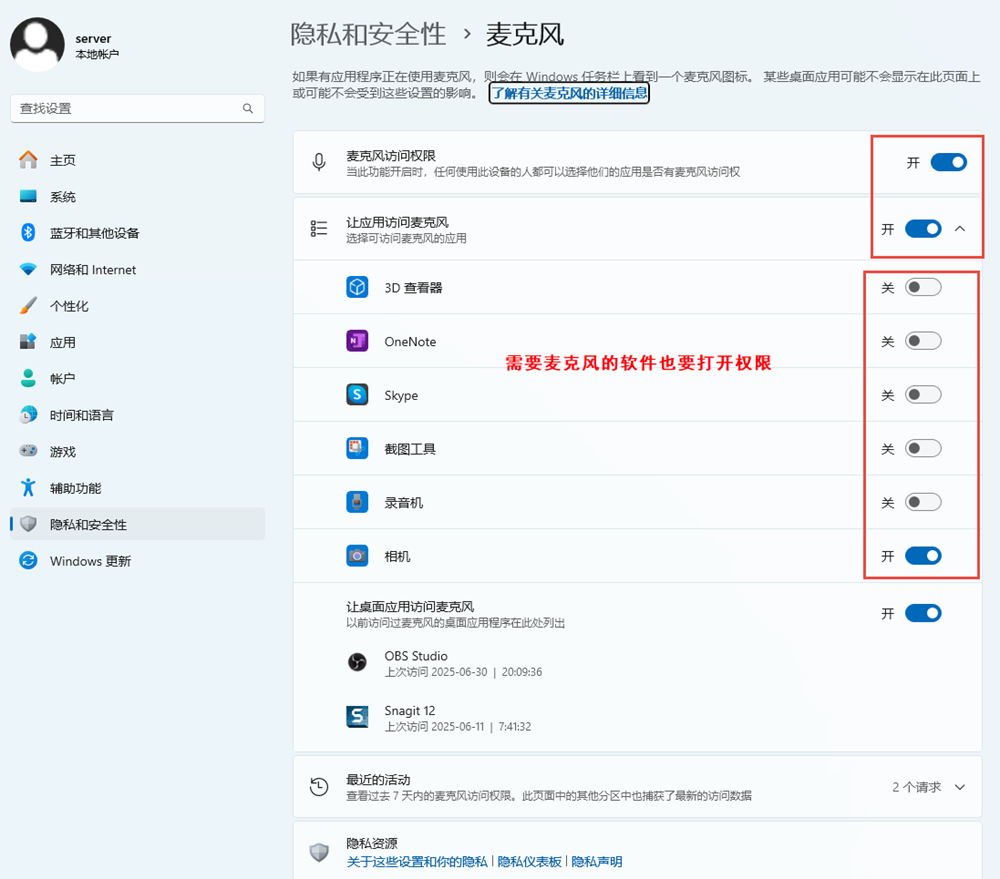Open 蓝牙和其他设备 settings
This screenshot has width=1000, height=879.
pos(137,233)
